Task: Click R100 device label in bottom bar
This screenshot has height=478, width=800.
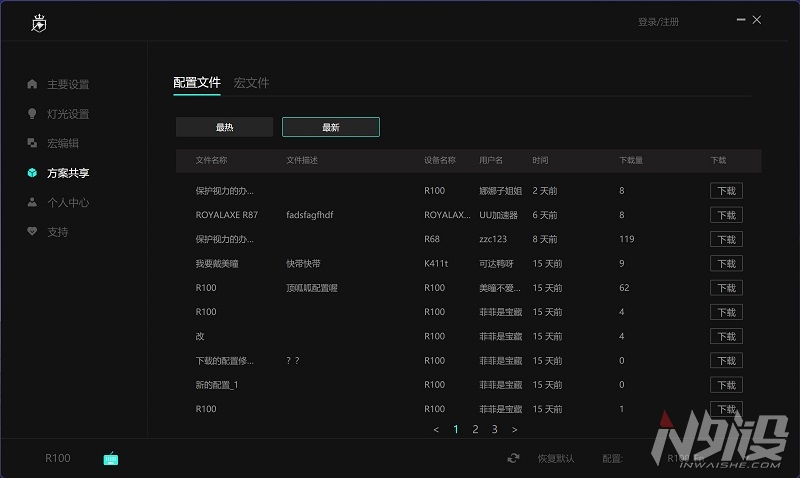Action: point(58,458)
